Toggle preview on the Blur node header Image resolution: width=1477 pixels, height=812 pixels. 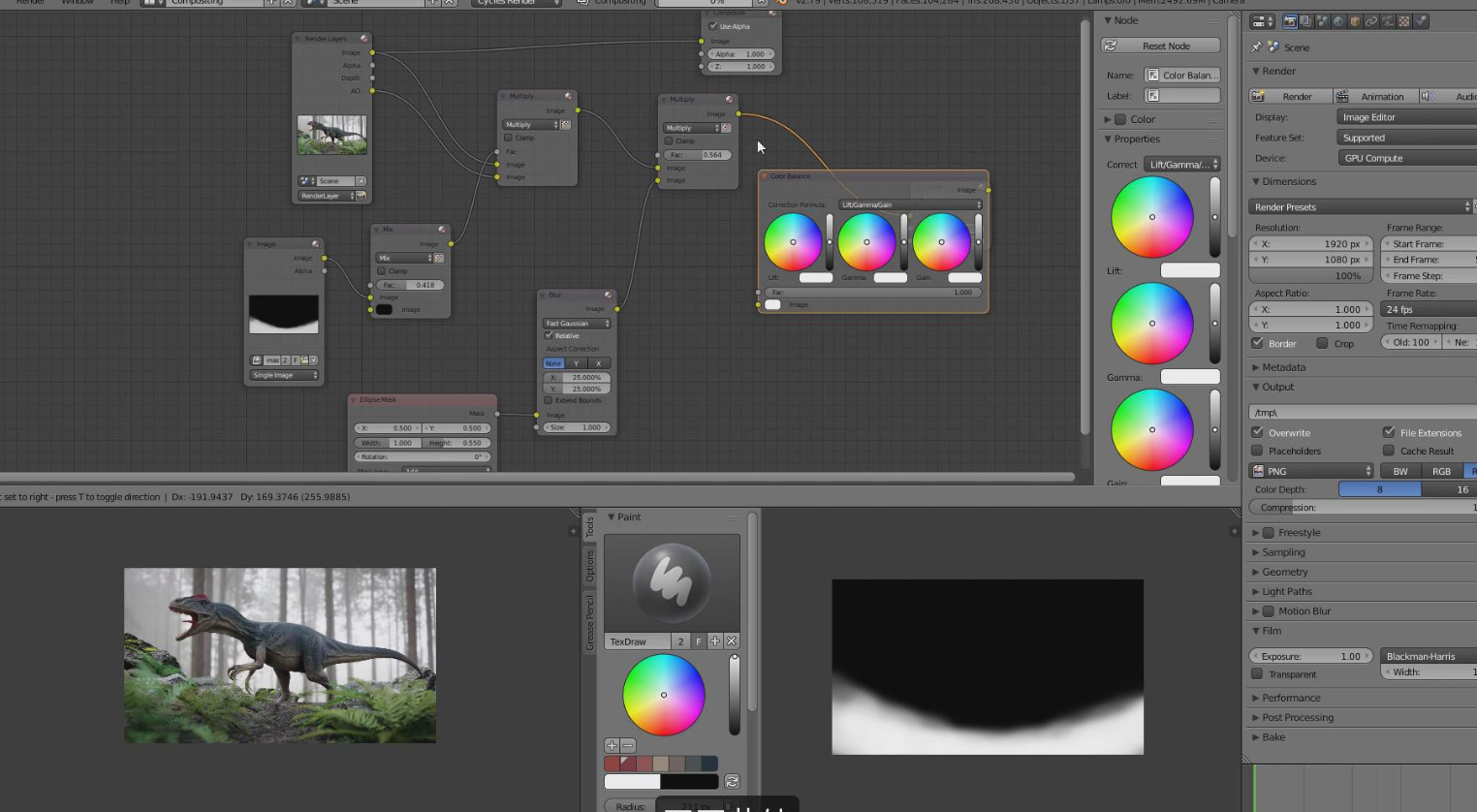[608, 295]
